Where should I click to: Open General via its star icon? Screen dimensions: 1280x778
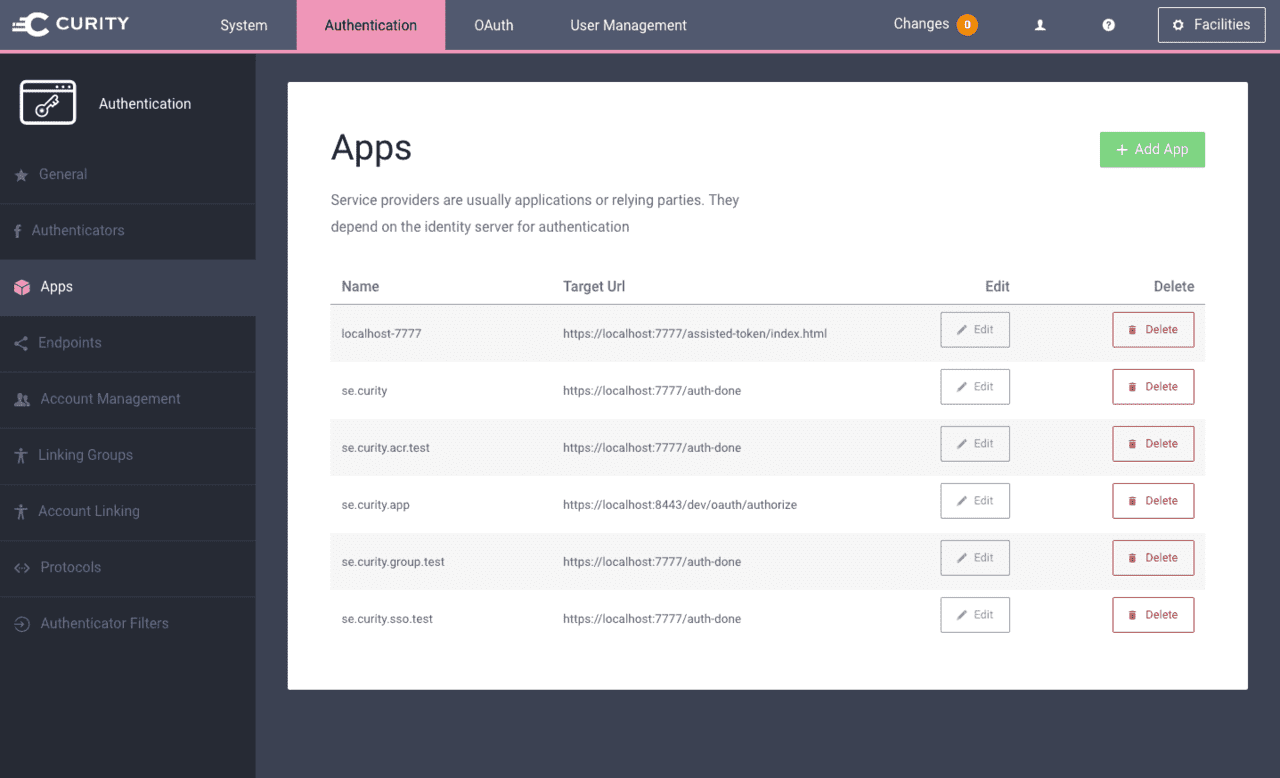pos(21,175)
